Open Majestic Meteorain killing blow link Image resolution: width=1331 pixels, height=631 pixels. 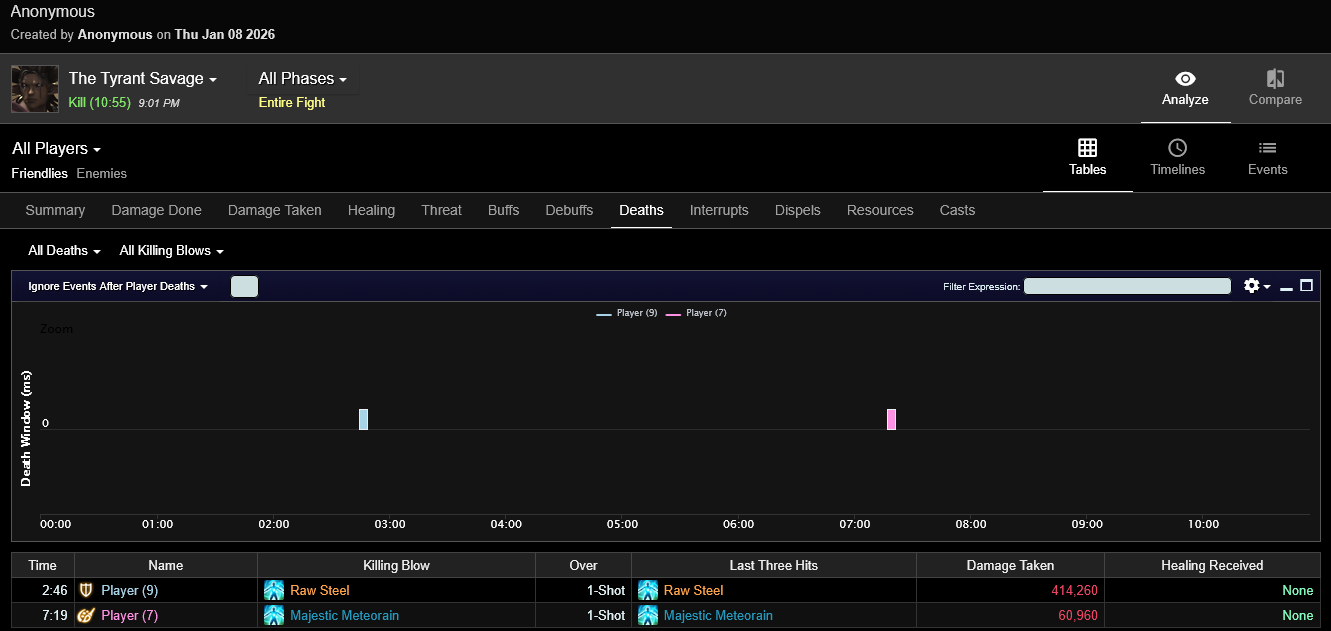(x=344, y=615)
